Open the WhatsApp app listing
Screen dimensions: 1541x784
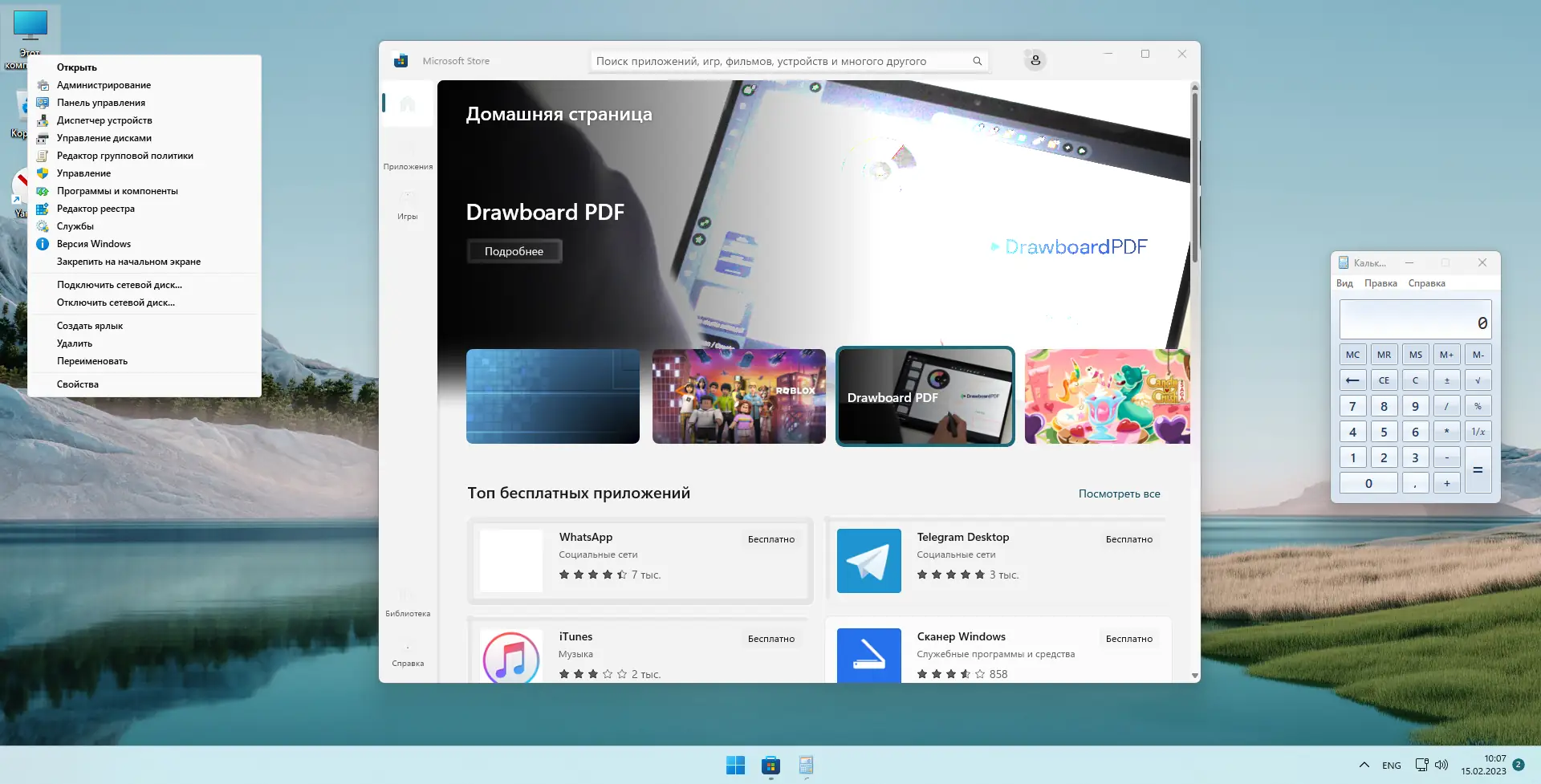[x=640, y=561]
